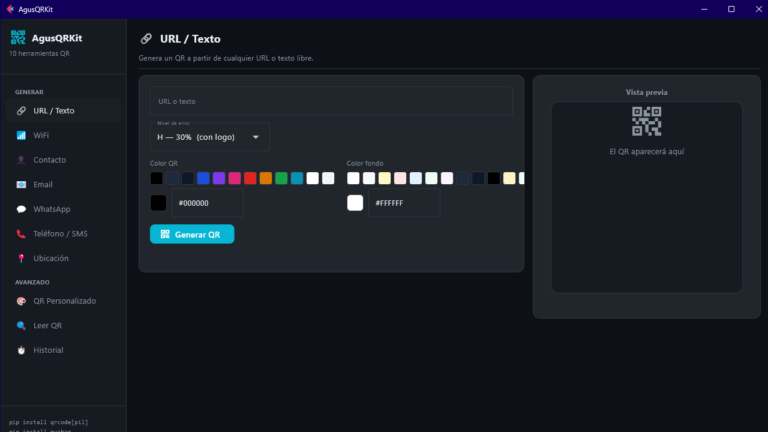
Task: Open Teléfono / SMS tool
Action: tap(63, 234)
